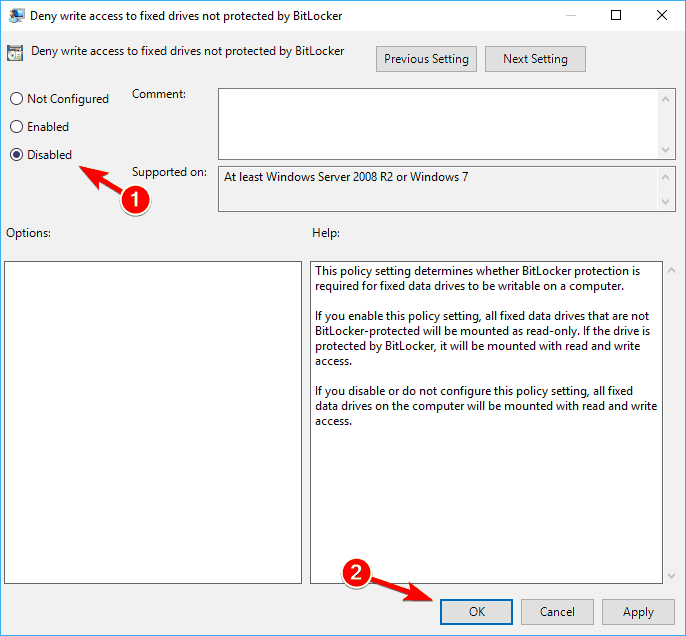The image size is (686, 636).
Task: Click inside the empty Options pane
Action: tap(153, 422)
